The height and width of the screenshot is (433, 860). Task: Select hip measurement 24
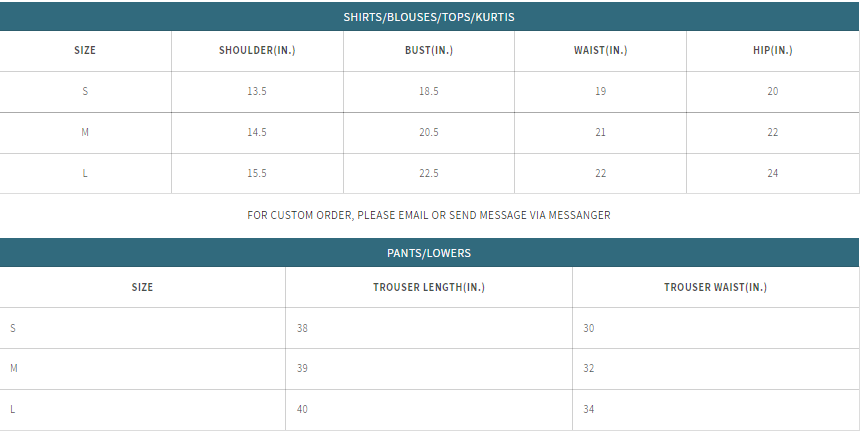772,174
